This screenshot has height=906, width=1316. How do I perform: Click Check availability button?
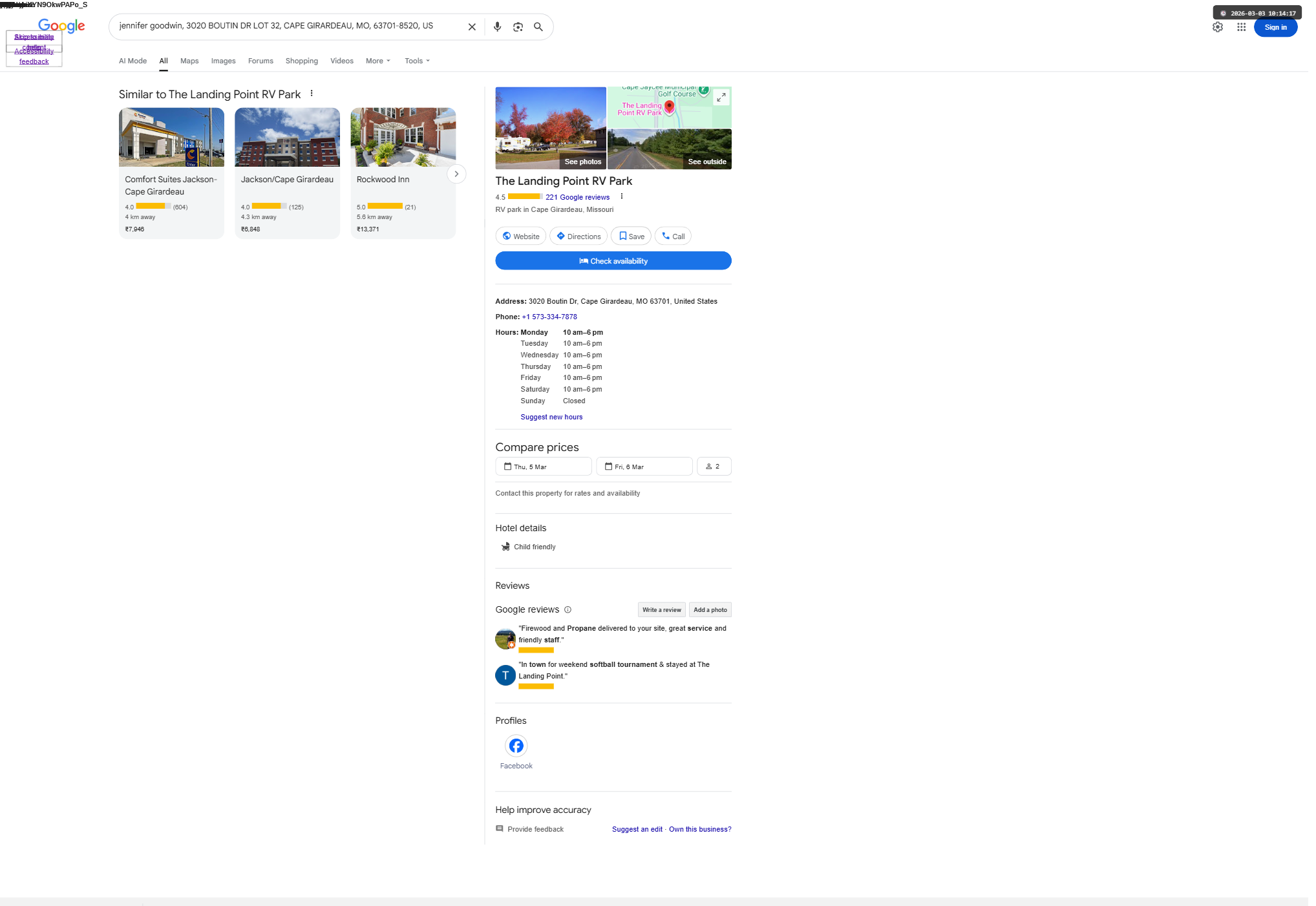coord(613,261)
